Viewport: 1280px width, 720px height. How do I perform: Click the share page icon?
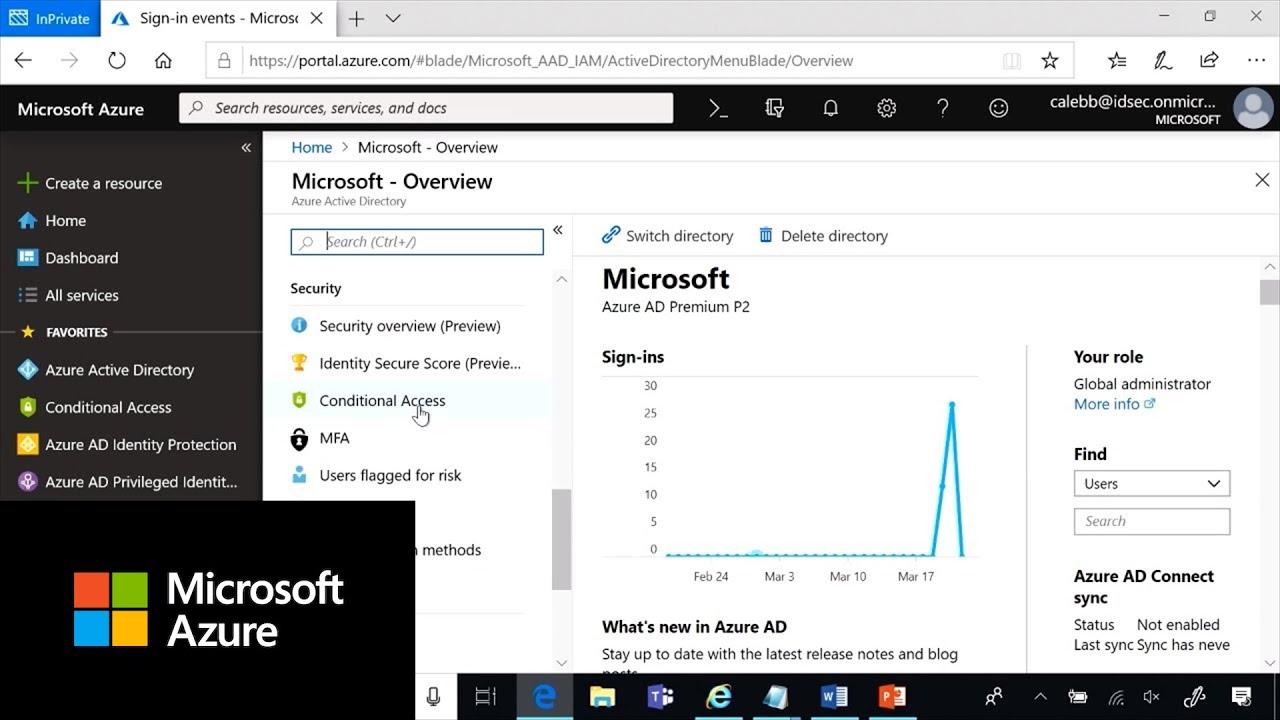[1209, 61]
